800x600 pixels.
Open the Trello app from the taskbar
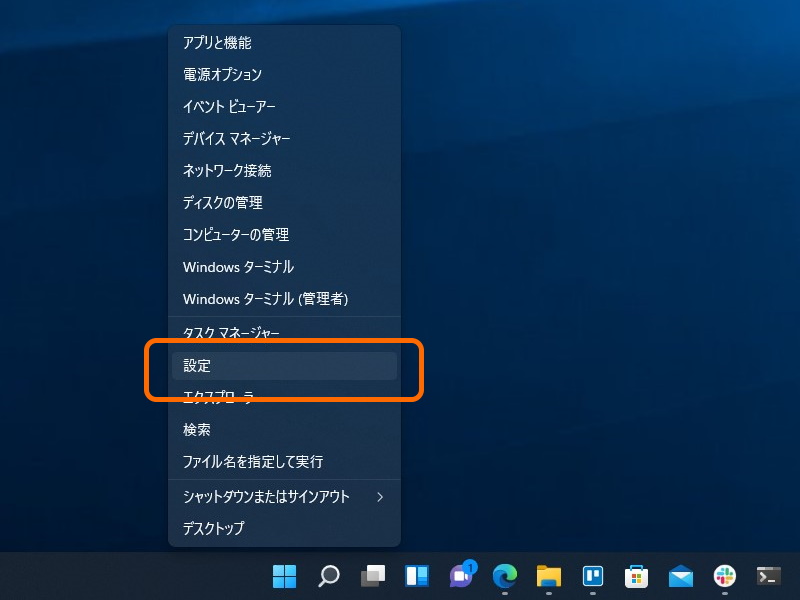point(593,577)
